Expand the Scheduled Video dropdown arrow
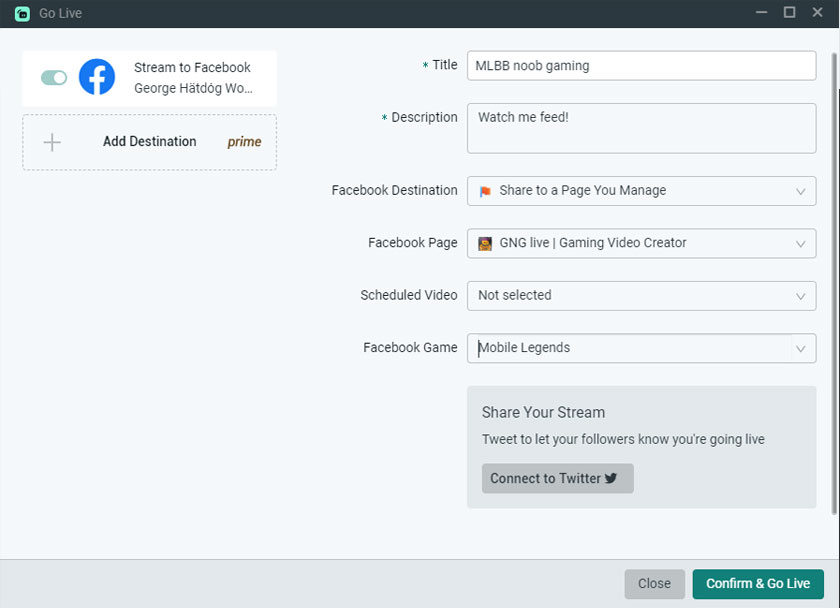The height and width of the screenshot is (608, 840). [x=800, y=296]
